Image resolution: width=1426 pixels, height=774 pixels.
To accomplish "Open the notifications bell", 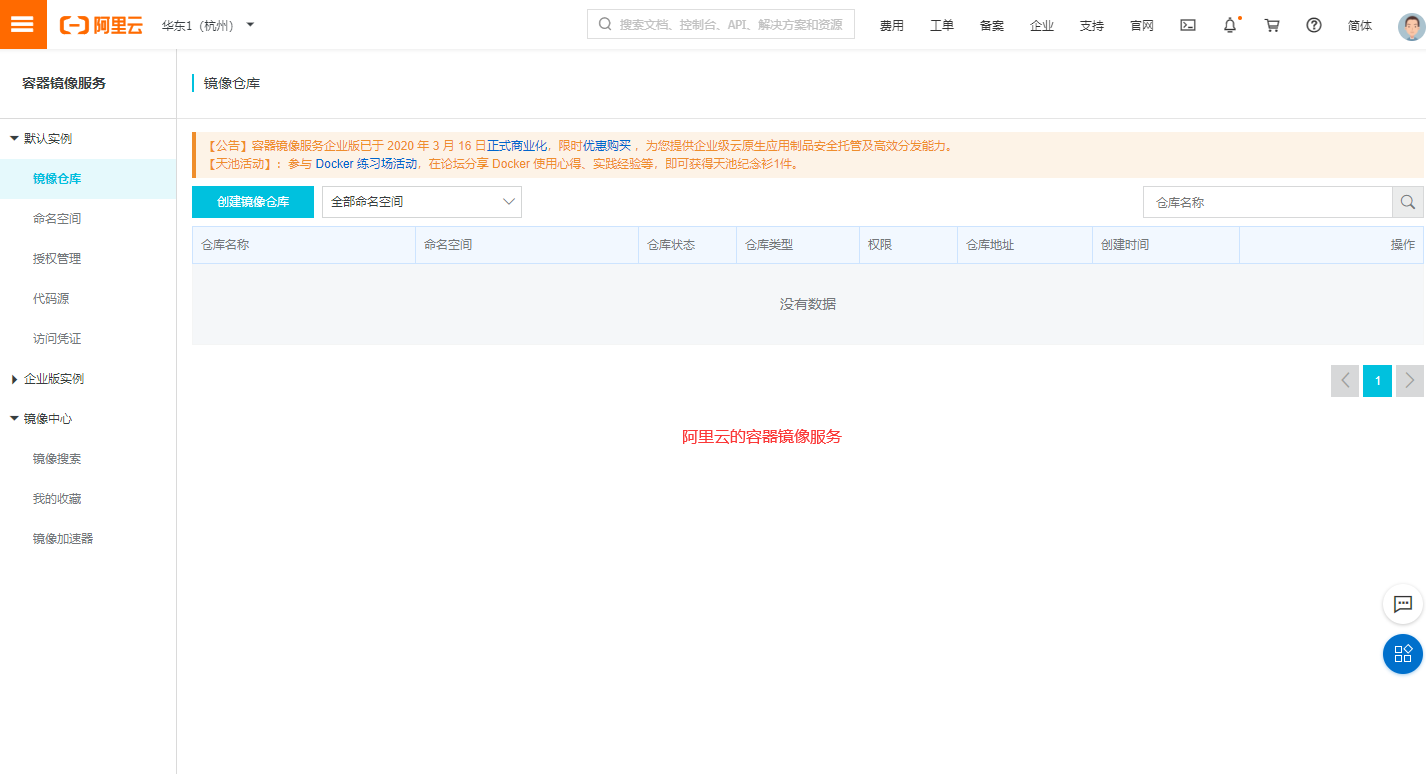I will (1230, 25).
